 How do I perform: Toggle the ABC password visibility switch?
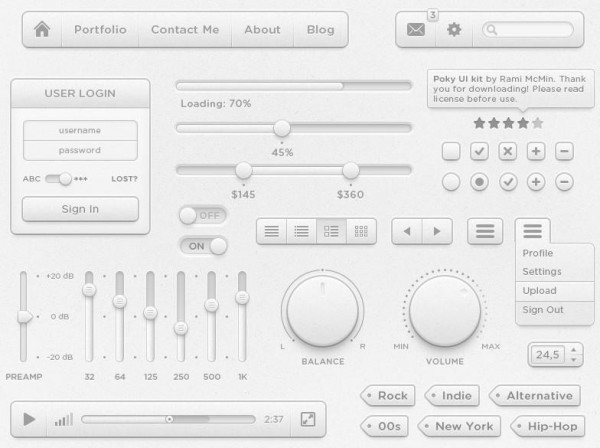(59, 179)
